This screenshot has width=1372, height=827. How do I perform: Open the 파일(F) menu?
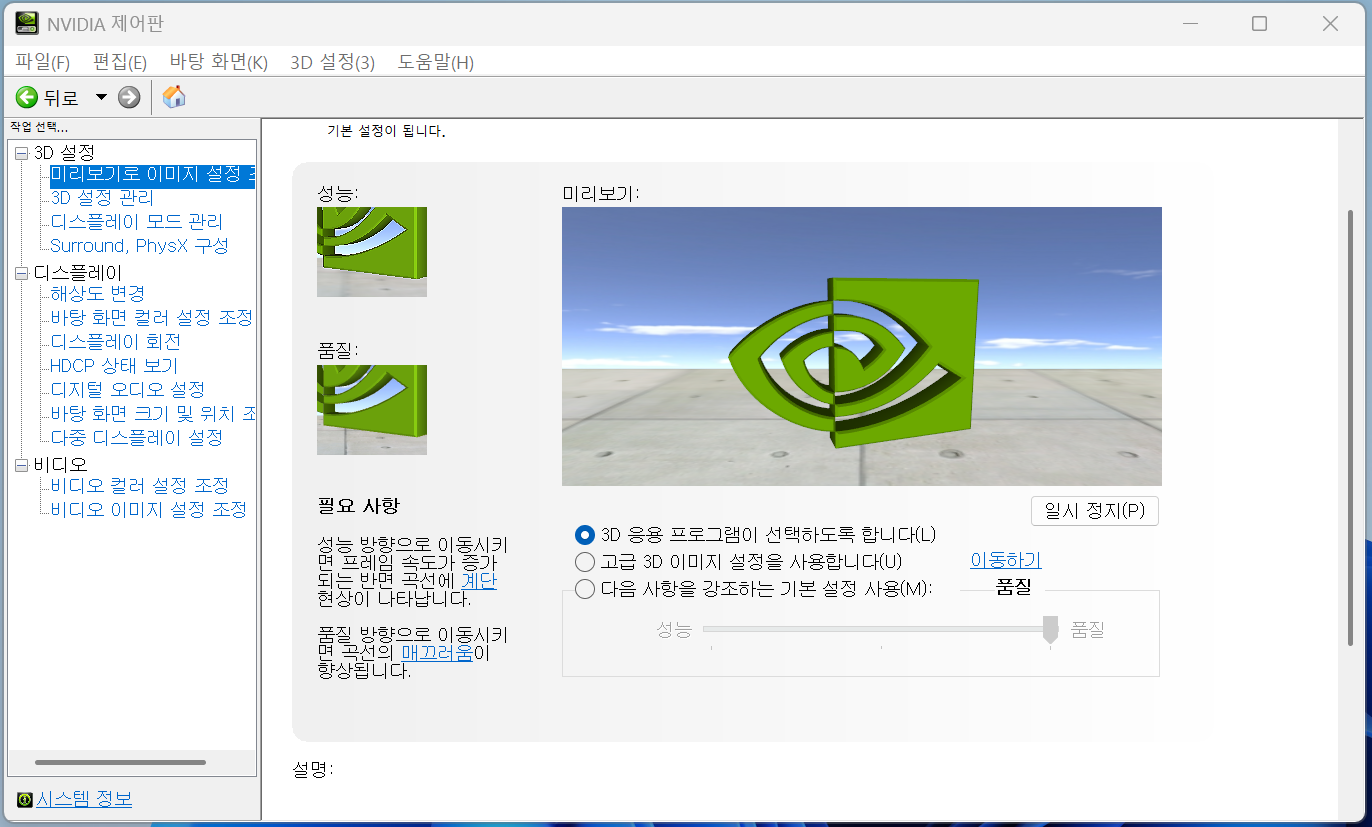pos(42,61)
